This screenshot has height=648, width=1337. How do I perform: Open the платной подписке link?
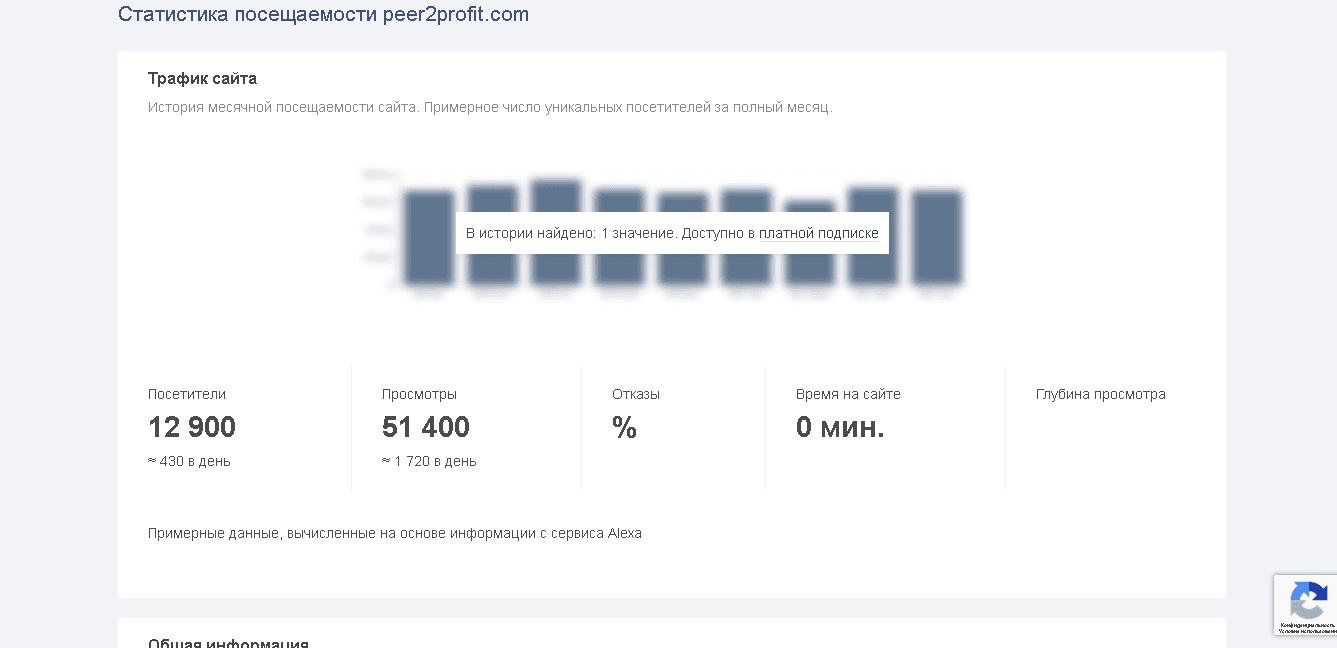(x=818, y=233)
